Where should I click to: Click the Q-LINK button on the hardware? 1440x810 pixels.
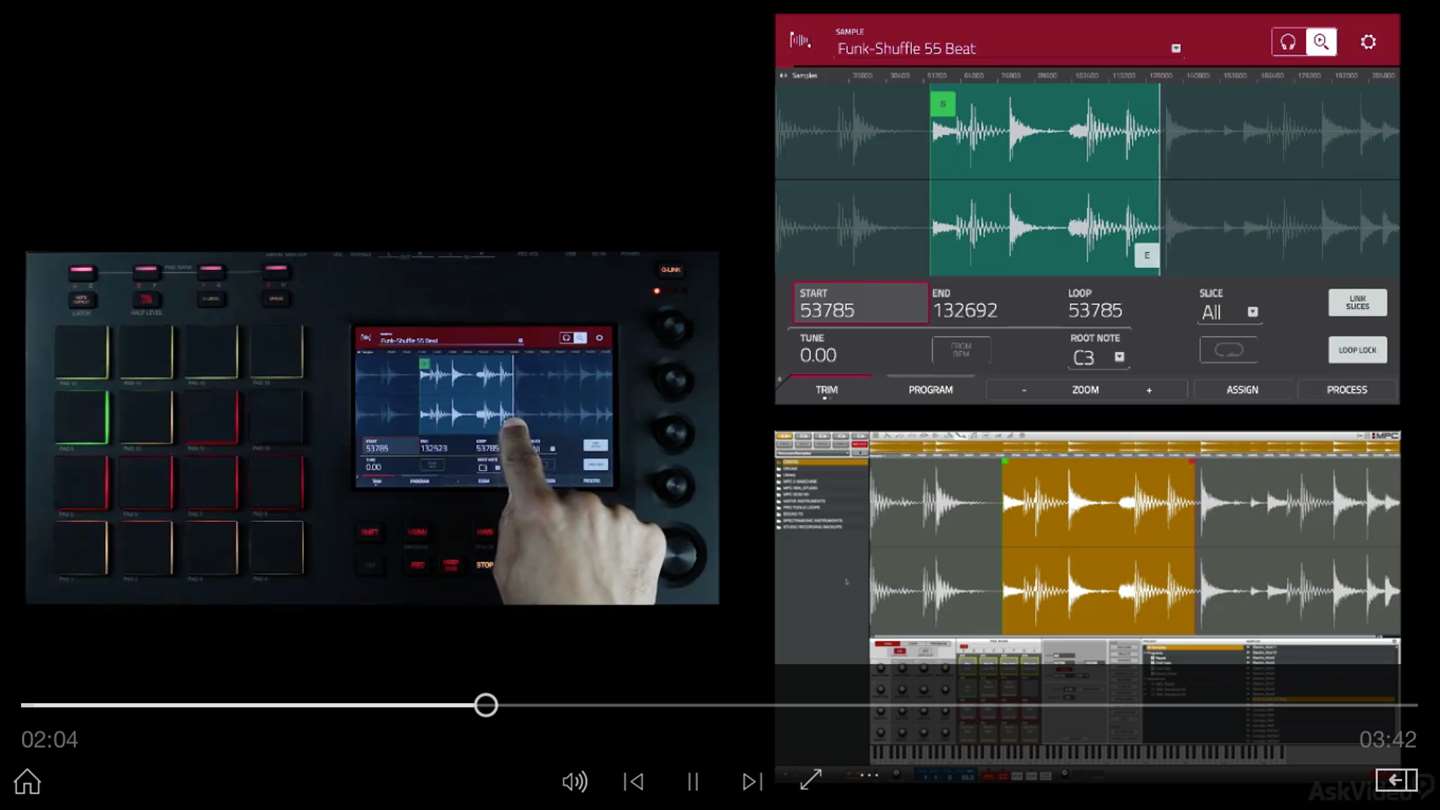670,270
